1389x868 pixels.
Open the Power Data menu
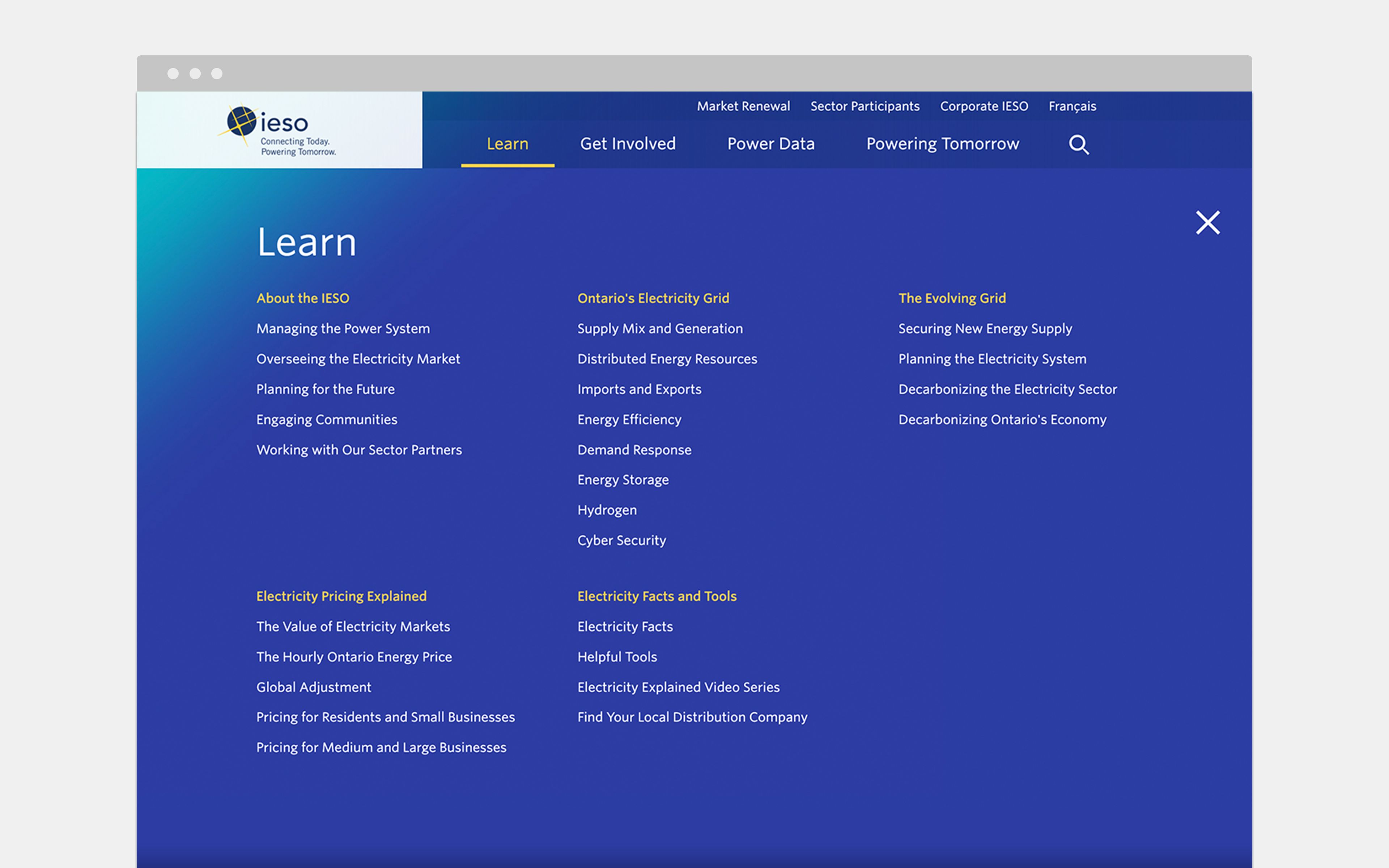pyautogui.click(x=771, y=144)
